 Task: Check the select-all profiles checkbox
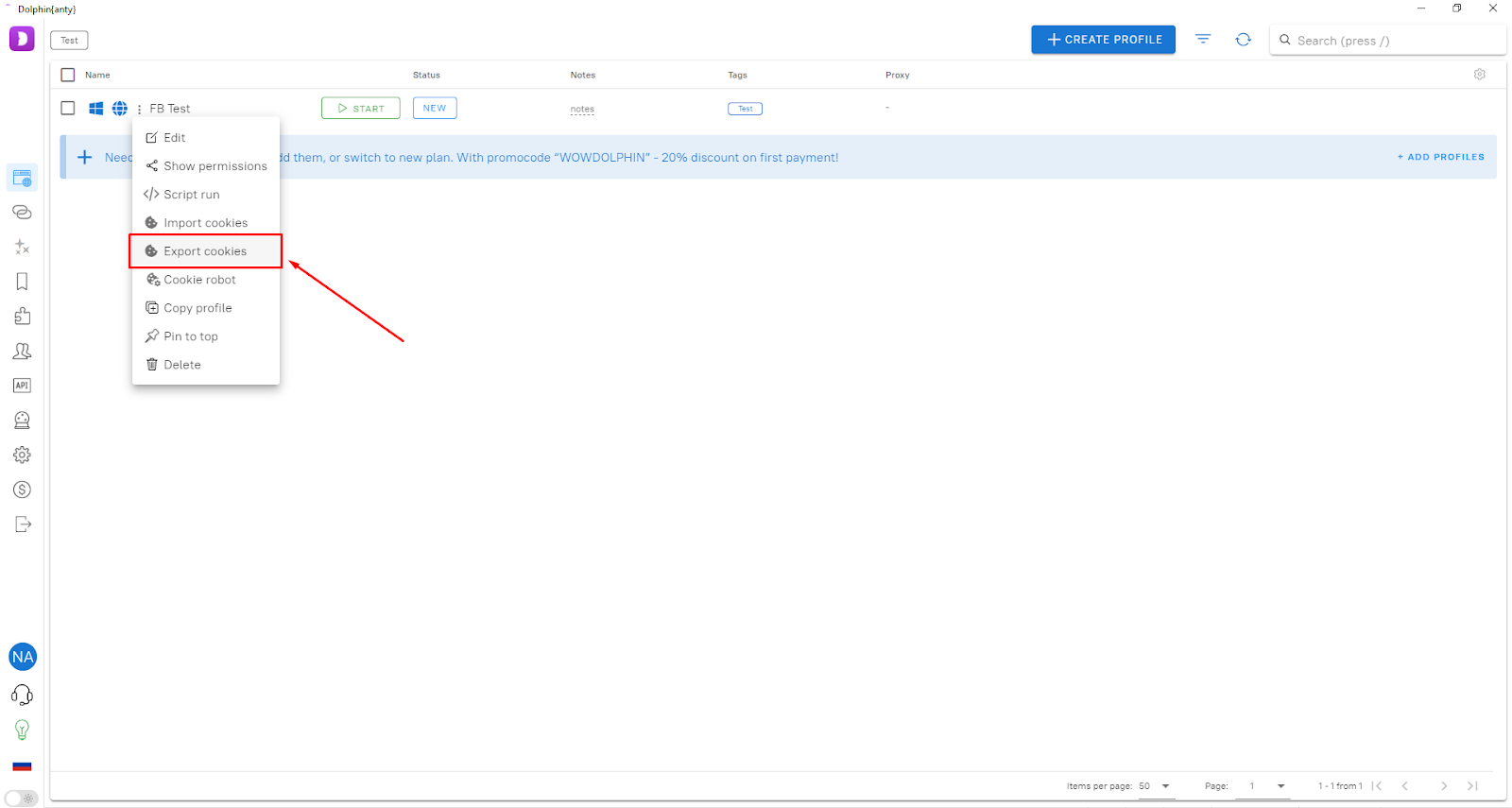point(68,75)
